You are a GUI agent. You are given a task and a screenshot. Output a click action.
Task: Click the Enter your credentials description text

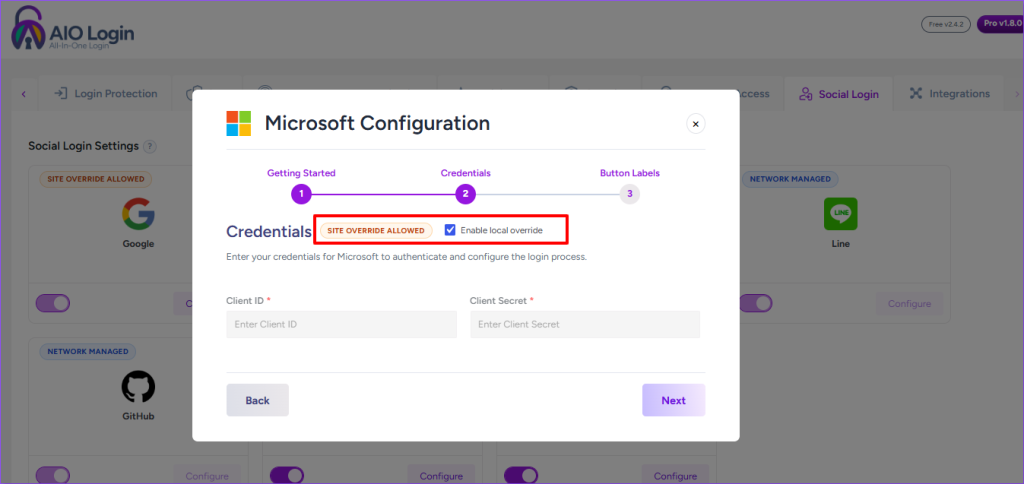click(407, 257)
